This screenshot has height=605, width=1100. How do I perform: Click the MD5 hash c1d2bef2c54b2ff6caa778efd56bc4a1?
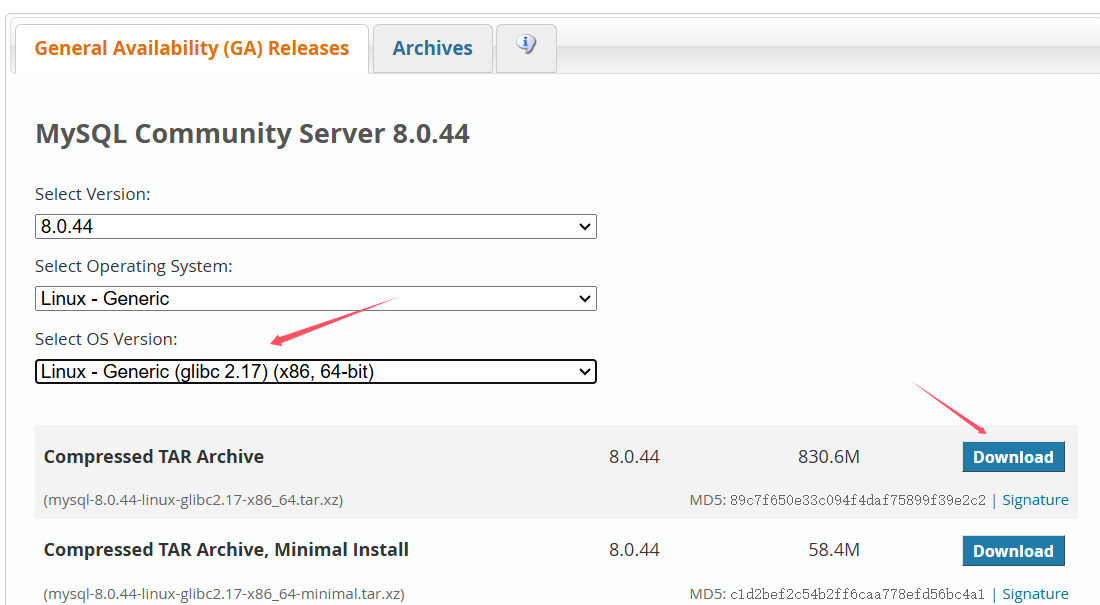click(857, 594)
